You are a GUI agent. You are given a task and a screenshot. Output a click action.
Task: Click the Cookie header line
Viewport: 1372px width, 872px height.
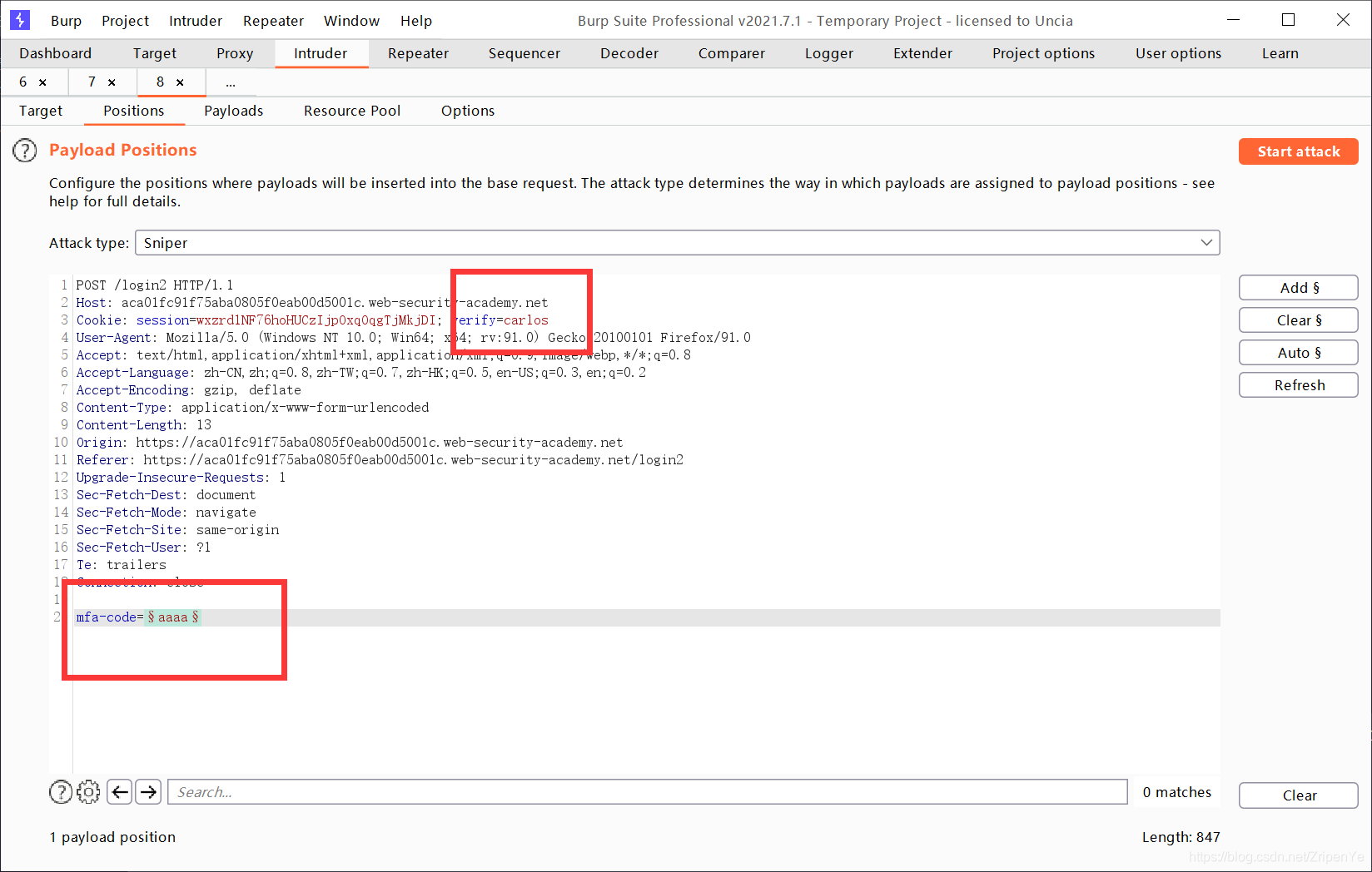(312, 320)
